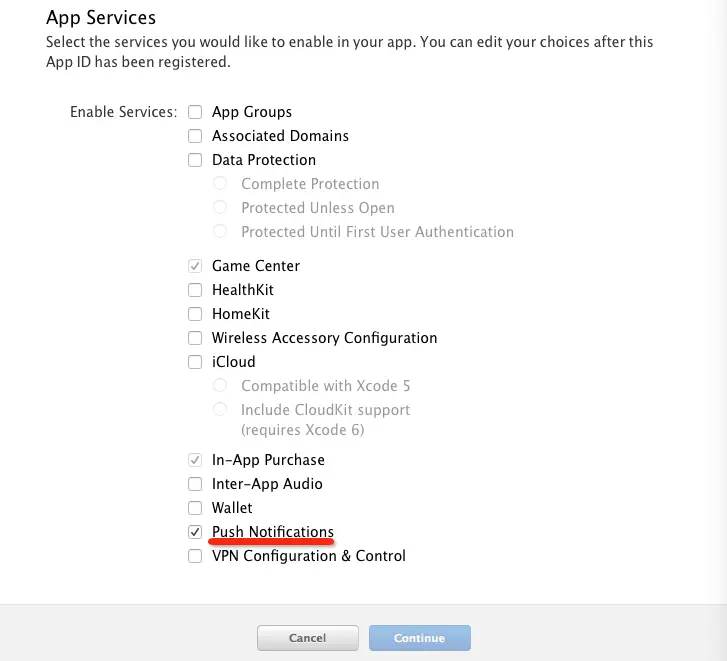This screenshot has height=661, width=727.
Task: Click the Cancel button
Action: (x=308, y=638)
